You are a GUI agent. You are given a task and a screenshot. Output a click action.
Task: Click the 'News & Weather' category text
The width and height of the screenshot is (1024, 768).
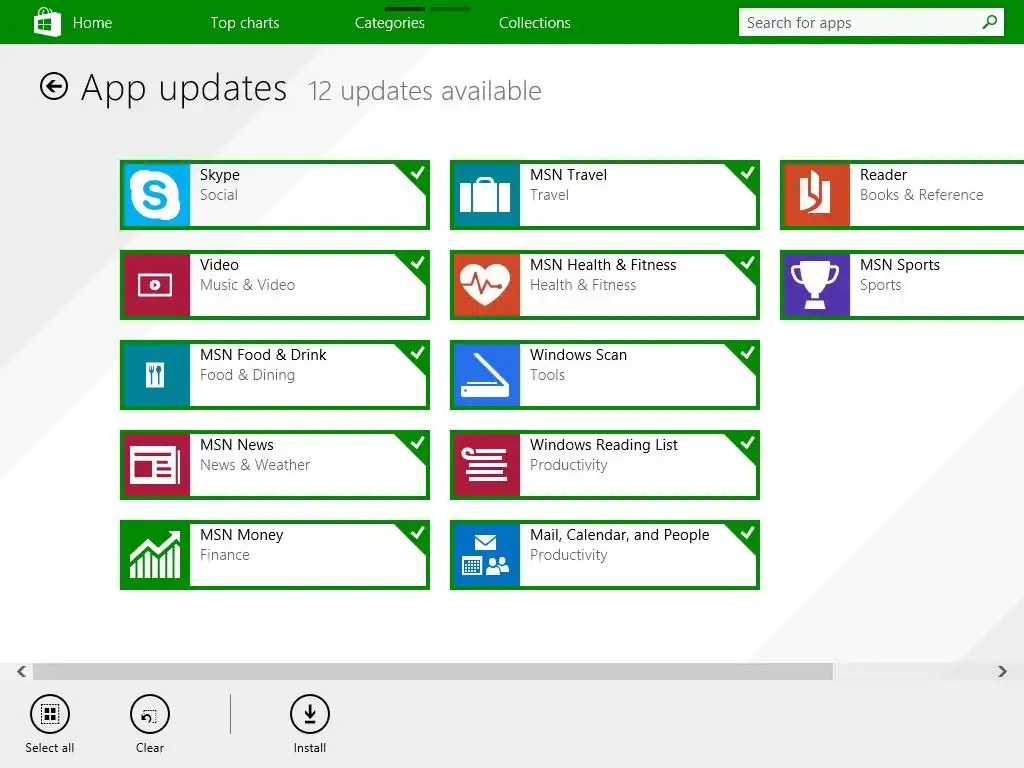255,465
